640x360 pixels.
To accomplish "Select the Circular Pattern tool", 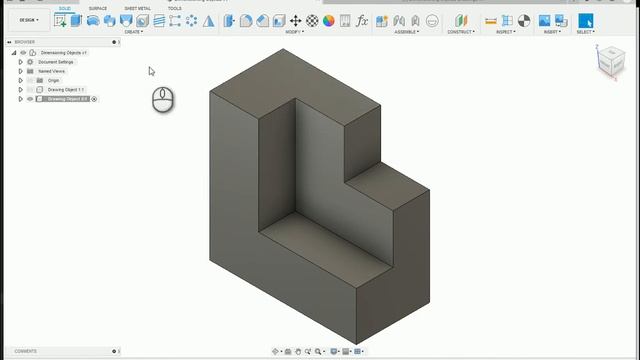I will tap(191, 20).
